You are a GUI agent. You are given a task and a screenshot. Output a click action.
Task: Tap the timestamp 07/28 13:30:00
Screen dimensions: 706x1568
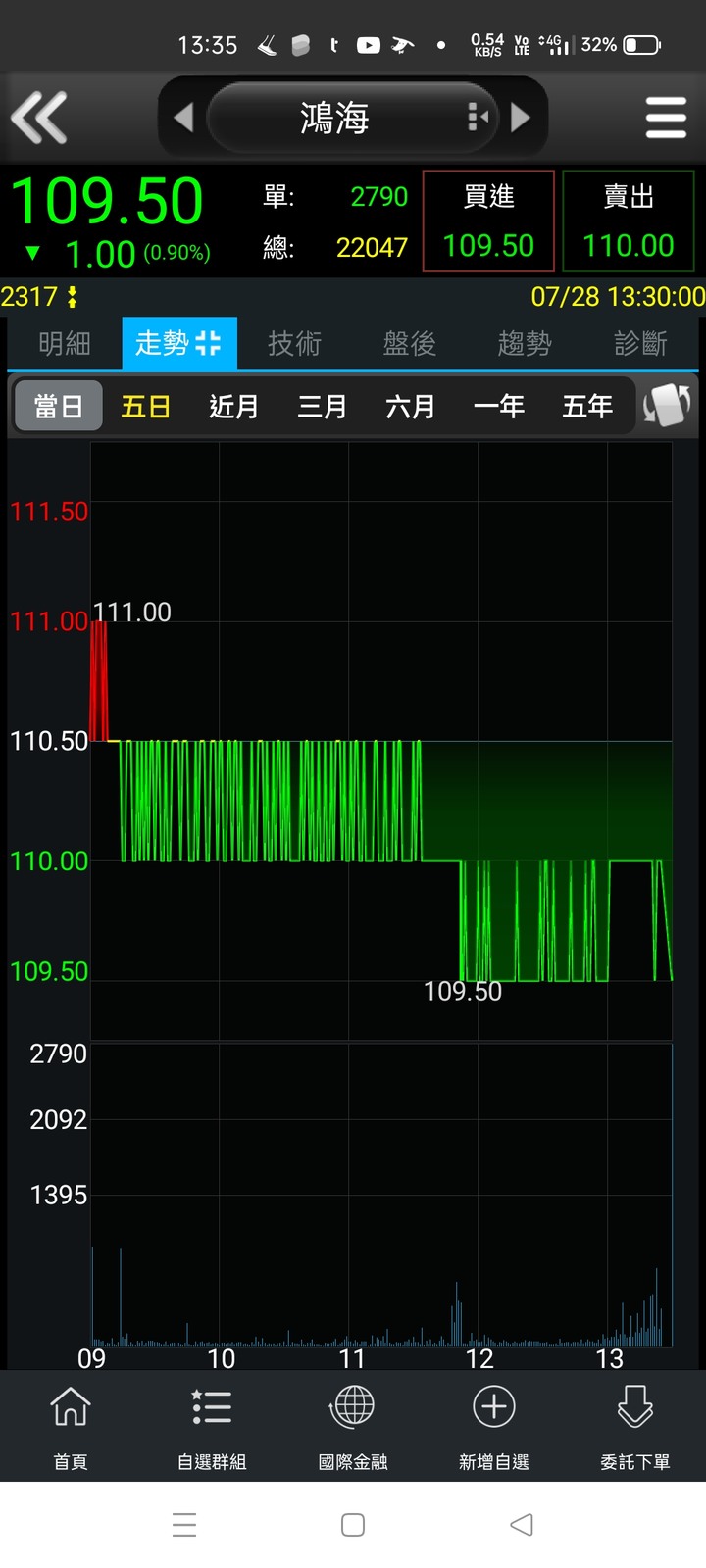coord(618,297)
